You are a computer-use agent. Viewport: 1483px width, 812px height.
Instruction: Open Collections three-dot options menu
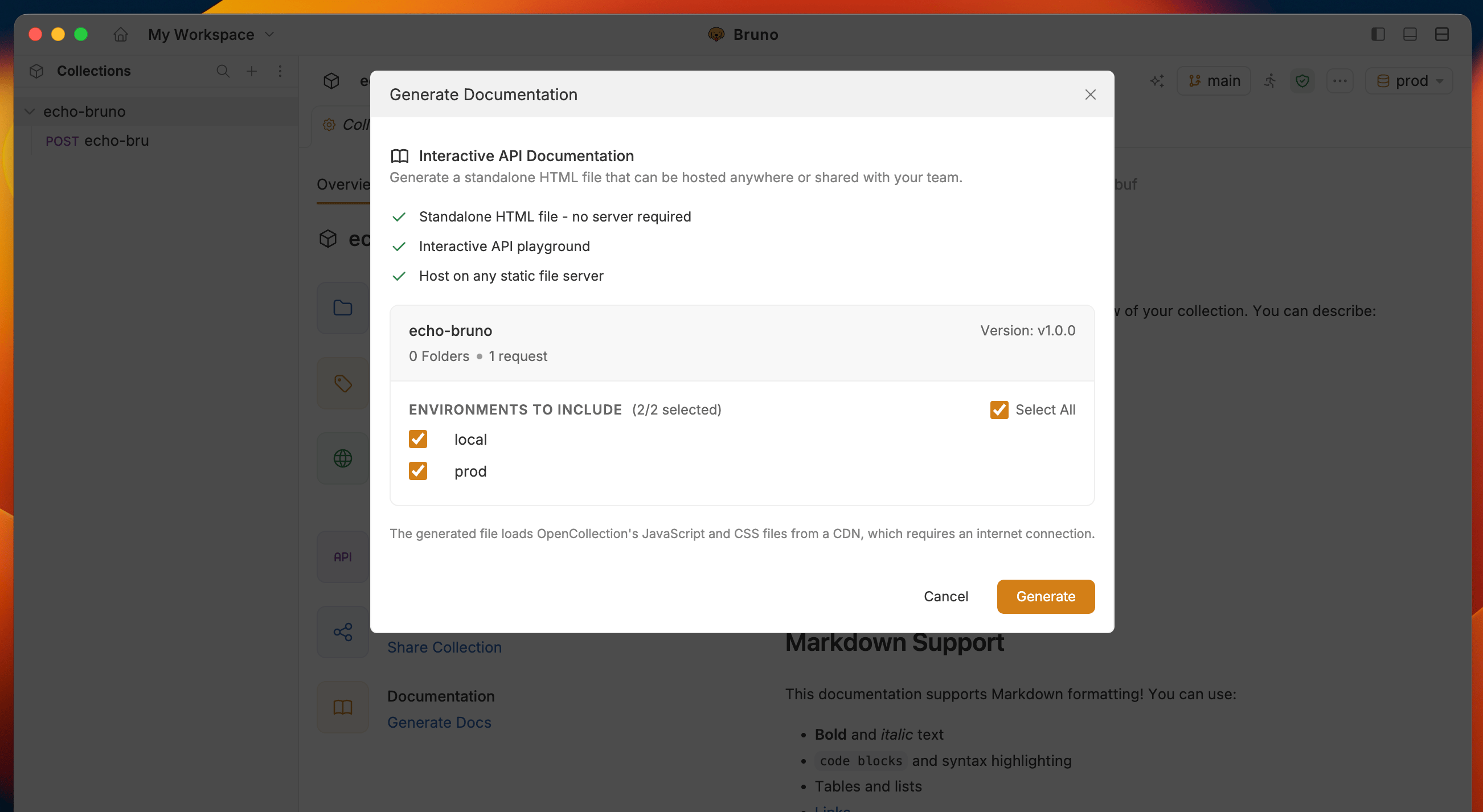click(x=280, y=71)
